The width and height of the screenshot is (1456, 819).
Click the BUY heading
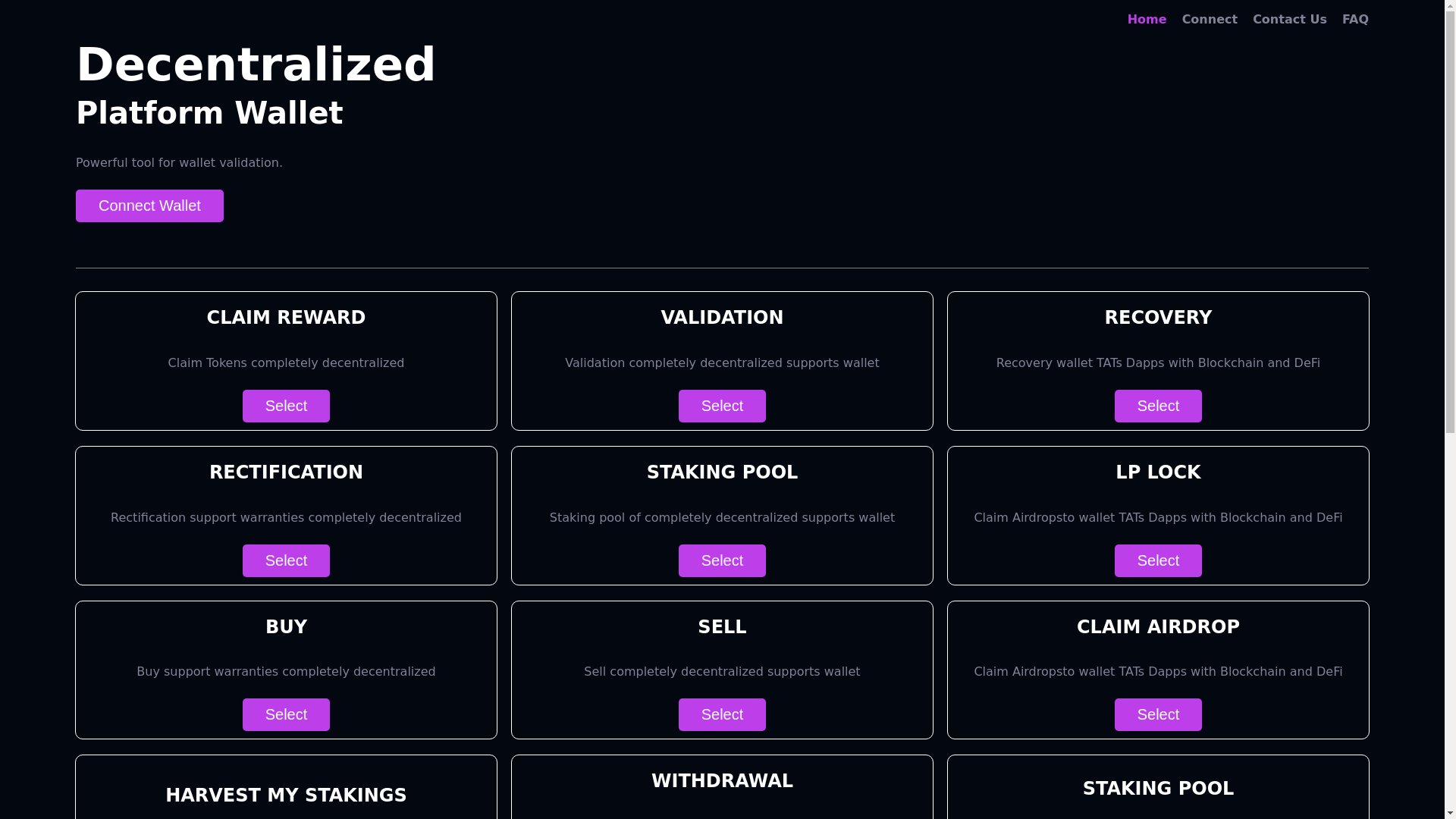[x=286, y=626]
